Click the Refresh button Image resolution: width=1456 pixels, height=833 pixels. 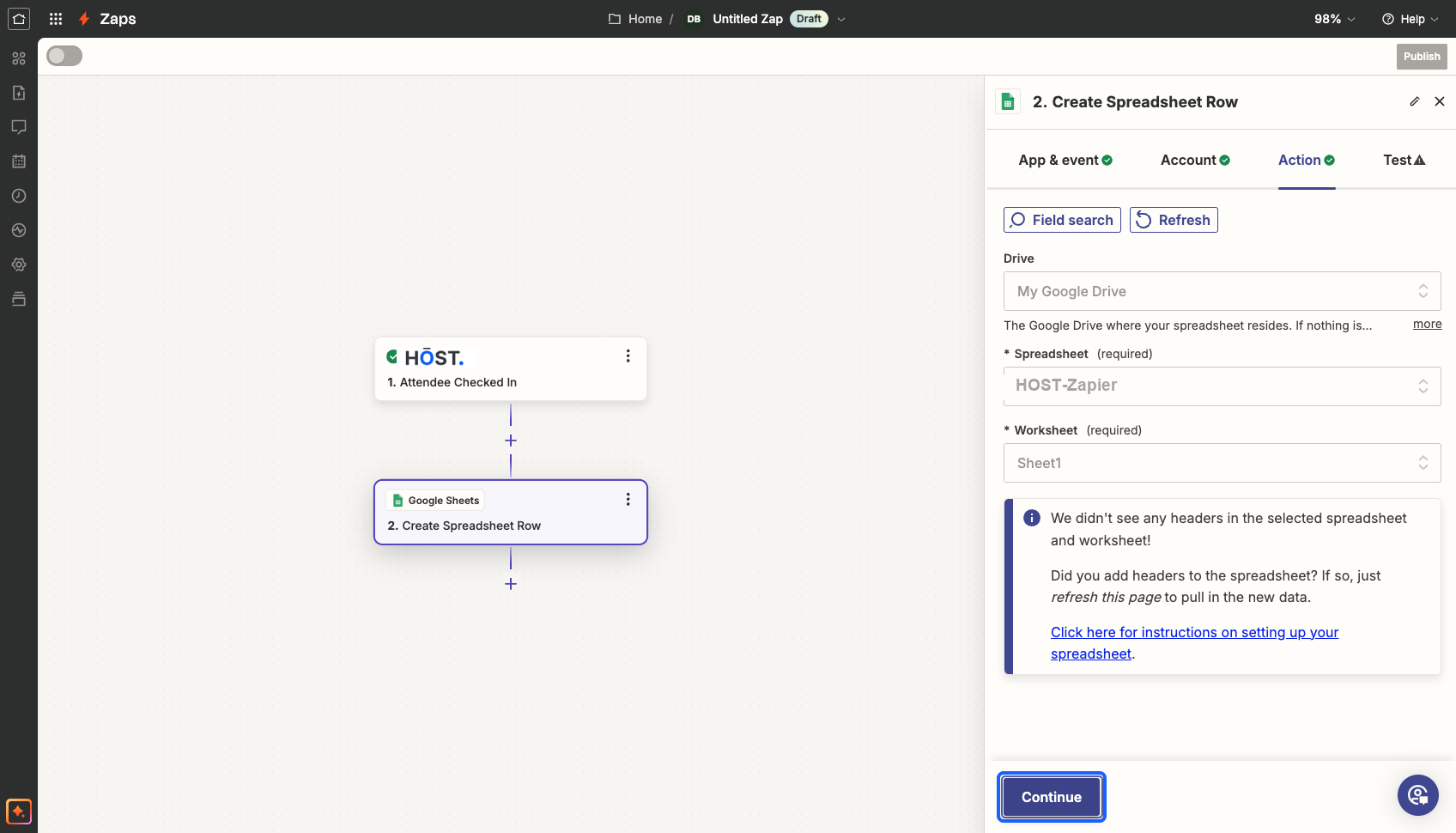pos(1174,220)
